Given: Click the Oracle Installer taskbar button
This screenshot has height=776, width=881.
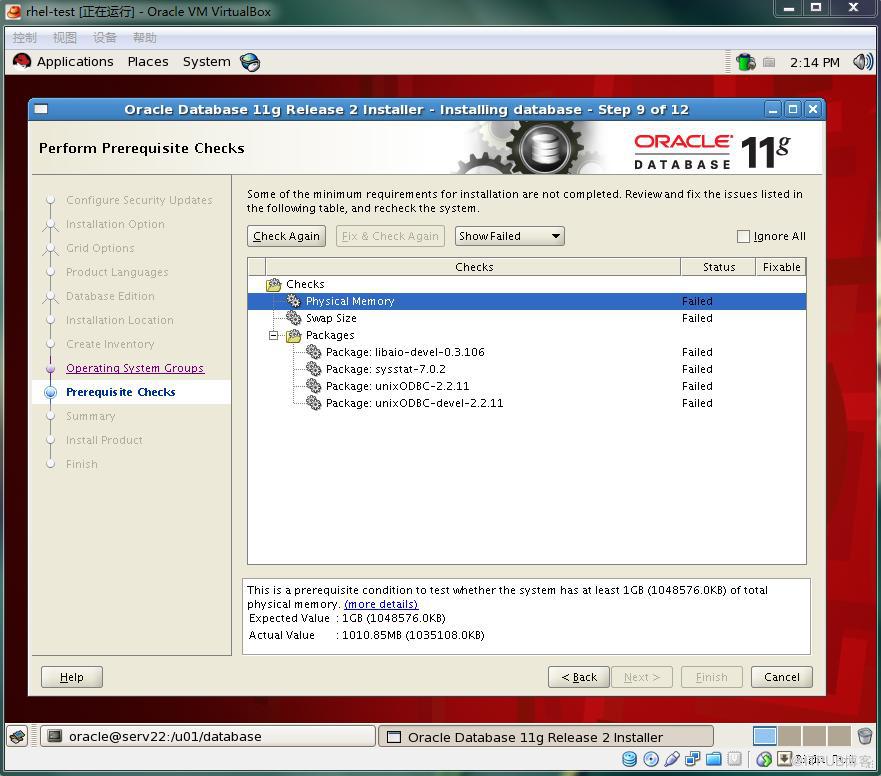Looking at the screenshot, I should [x=546, y=737].
